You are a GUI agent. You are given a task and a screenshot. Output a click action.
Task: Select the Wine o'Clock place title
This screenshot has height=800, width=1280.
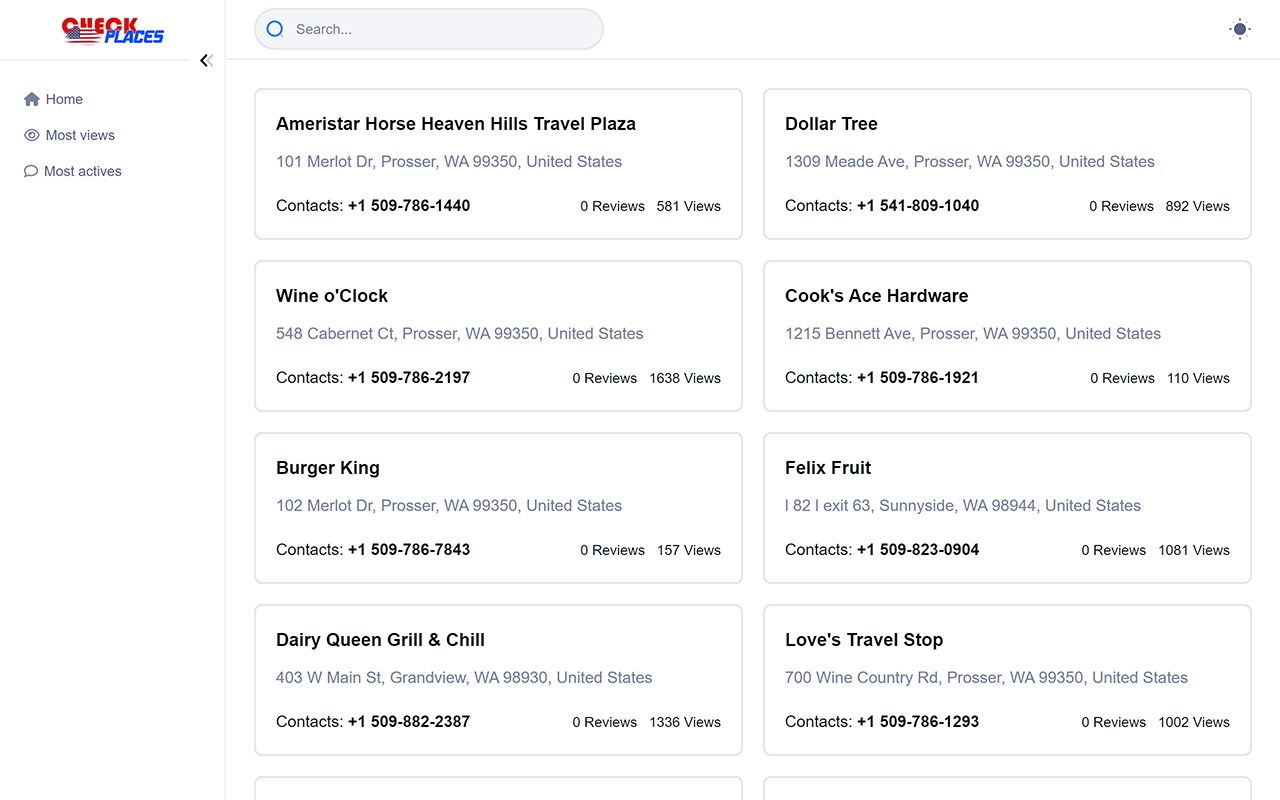click(332, 296)
